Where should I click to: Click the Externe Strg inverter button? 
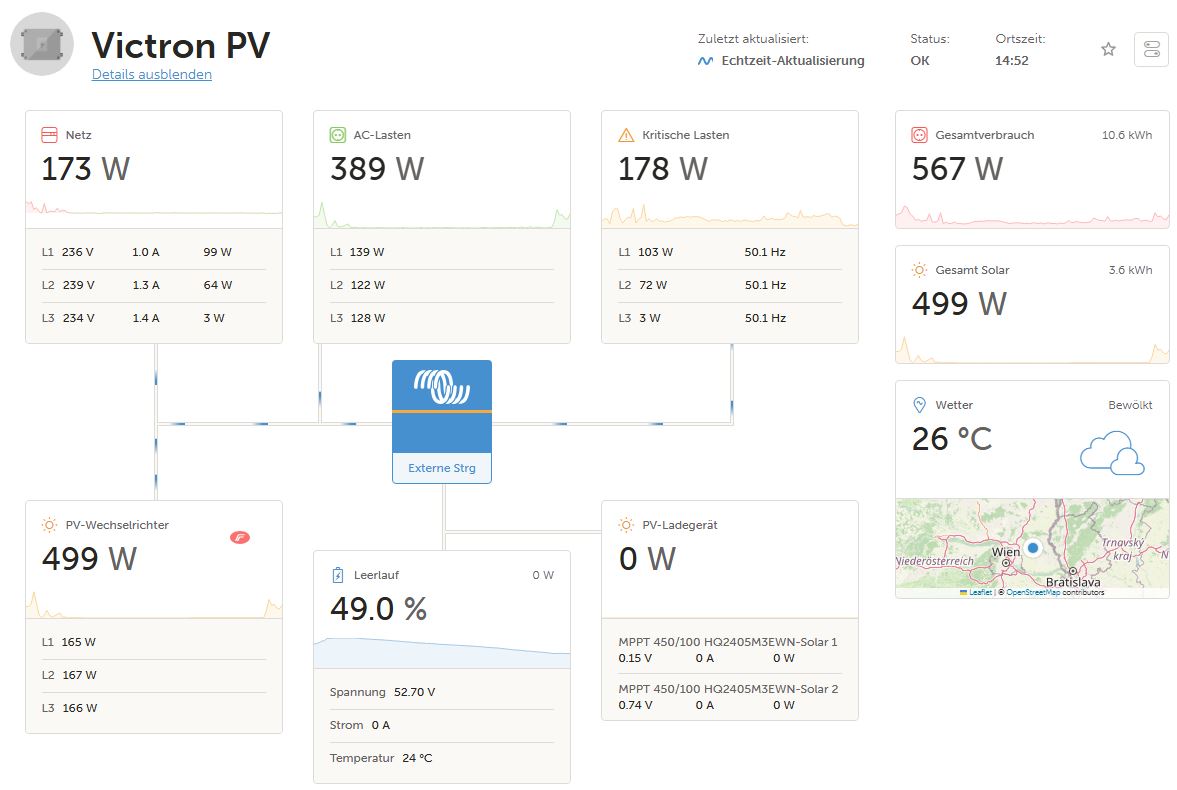(442, 422)
